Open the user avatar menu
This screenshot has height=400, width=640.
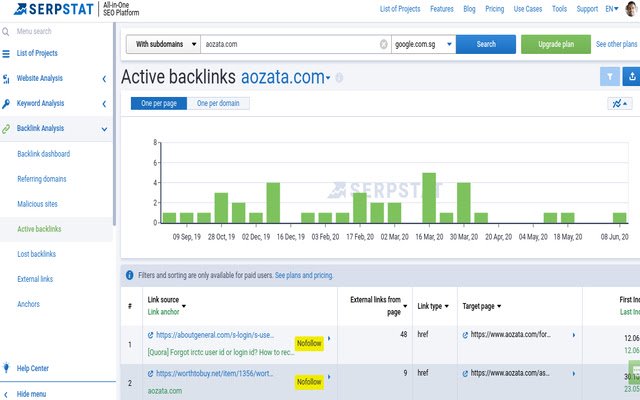[631, 9]
